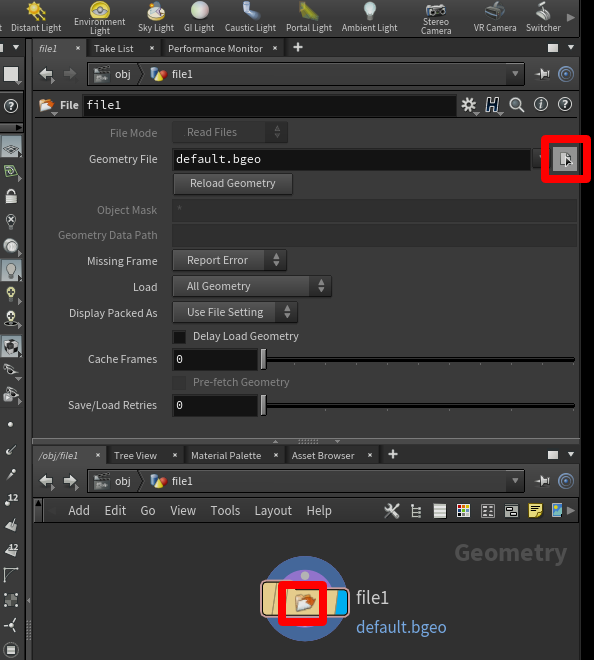594x660 pixels.
Task: Toggle the file1 node bypass flag
Action: point(269,599)
